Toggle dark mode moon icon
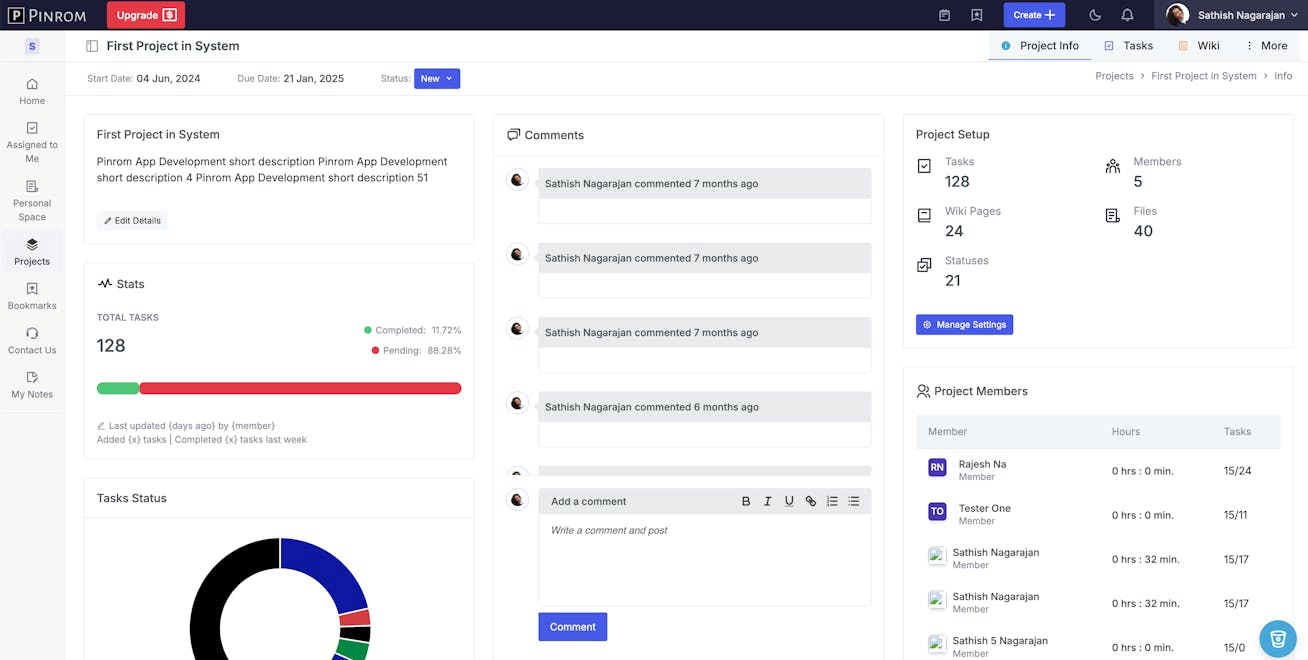Viewport: 1308px width, 660px height. [1095, 15]
